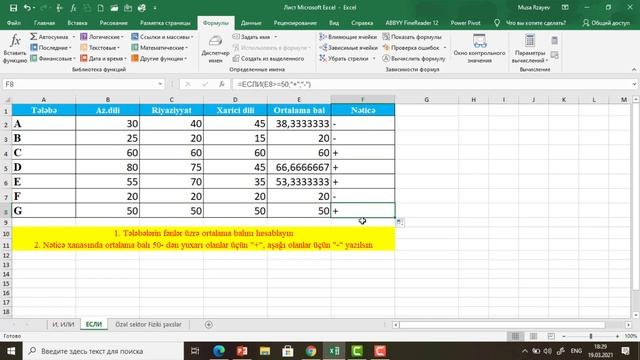Switch to the View (Вид) tab
Screen dimensions: 640x360
coord(334,23)
